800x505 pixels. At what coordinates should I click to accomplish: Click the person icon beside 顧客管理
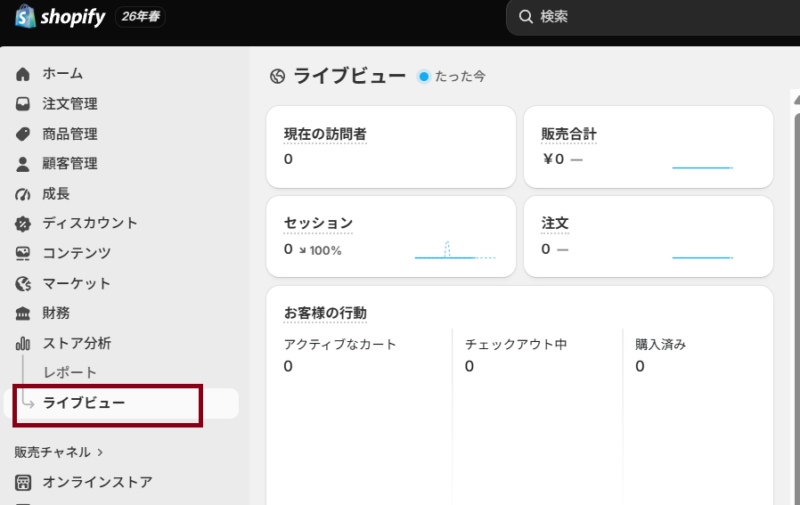(x=23, y=164)
